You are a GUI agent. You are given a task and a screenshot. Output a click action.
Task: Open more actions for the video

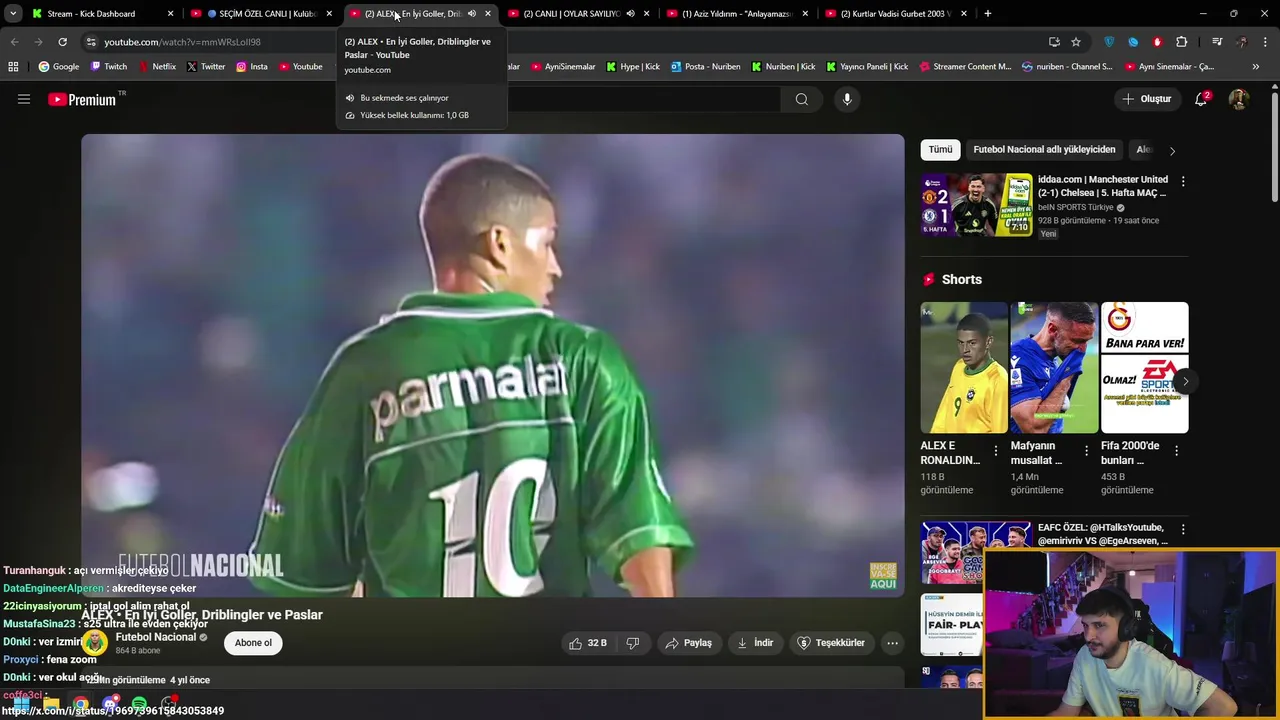point(892,643)
